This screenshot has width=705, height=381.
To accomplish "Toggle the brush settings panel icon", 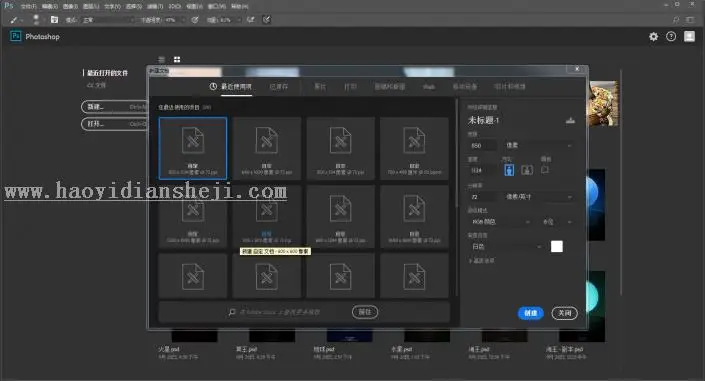I will pos(54,20).
